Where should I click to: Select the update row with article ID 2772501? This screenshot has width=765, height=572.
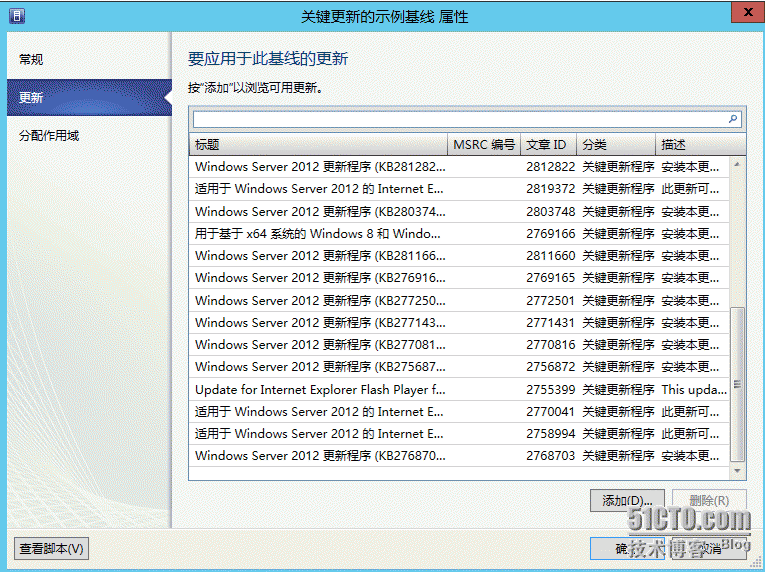(x=459, y=300)
